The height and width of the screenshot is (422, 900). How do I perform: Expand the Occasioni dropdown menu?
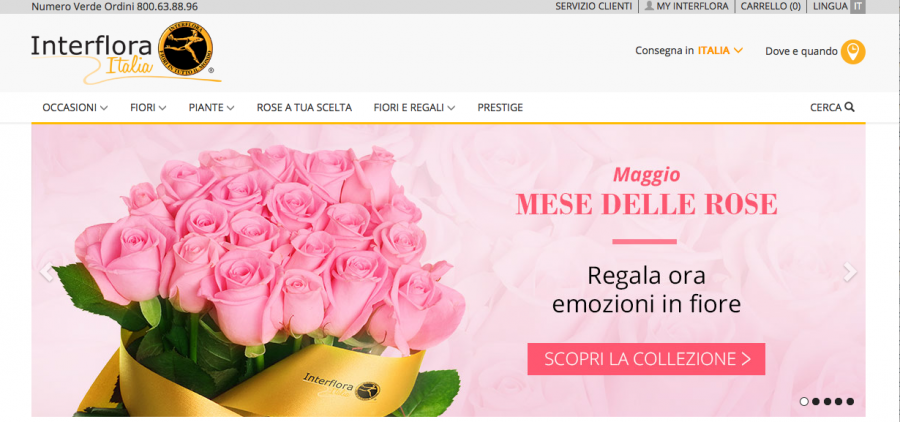(x=75, y=107)
